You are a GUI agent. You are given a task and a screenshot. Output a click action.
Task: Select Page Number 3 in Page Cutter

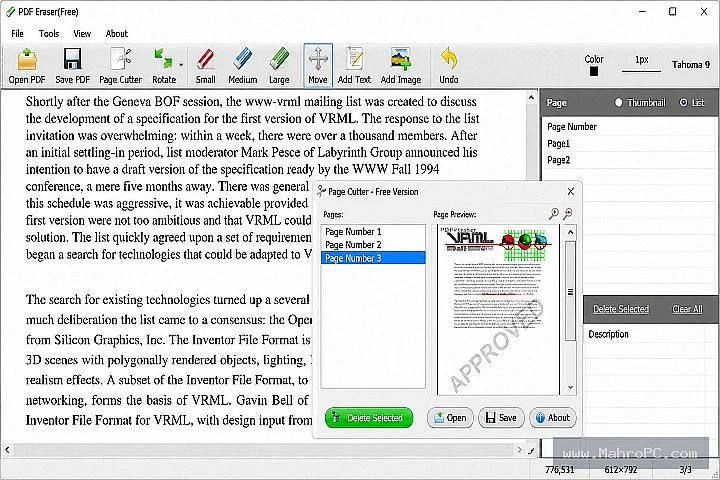[373, 258]
